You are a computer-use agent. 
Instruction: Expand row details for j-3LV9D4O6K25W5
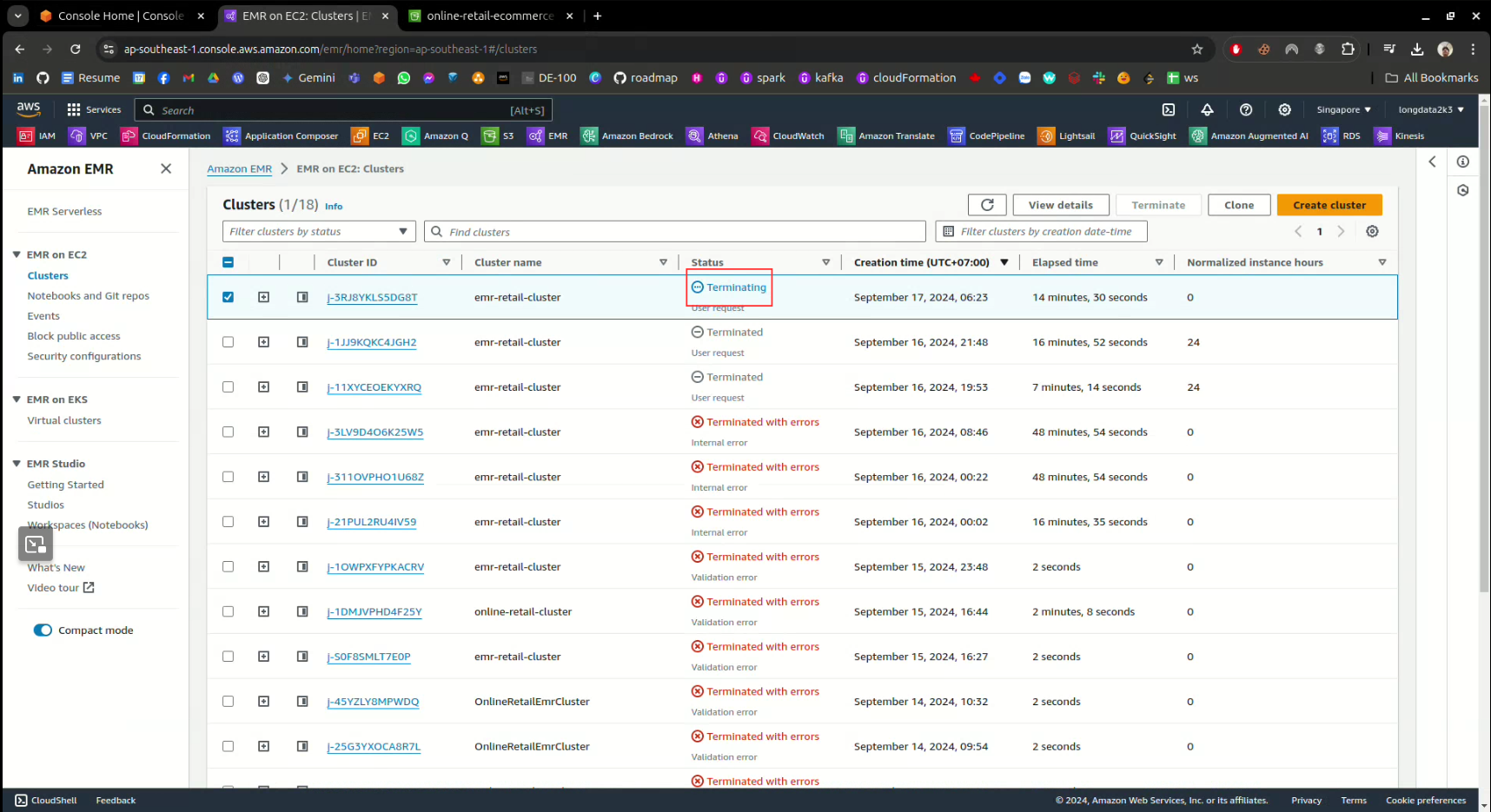(263, 432)
